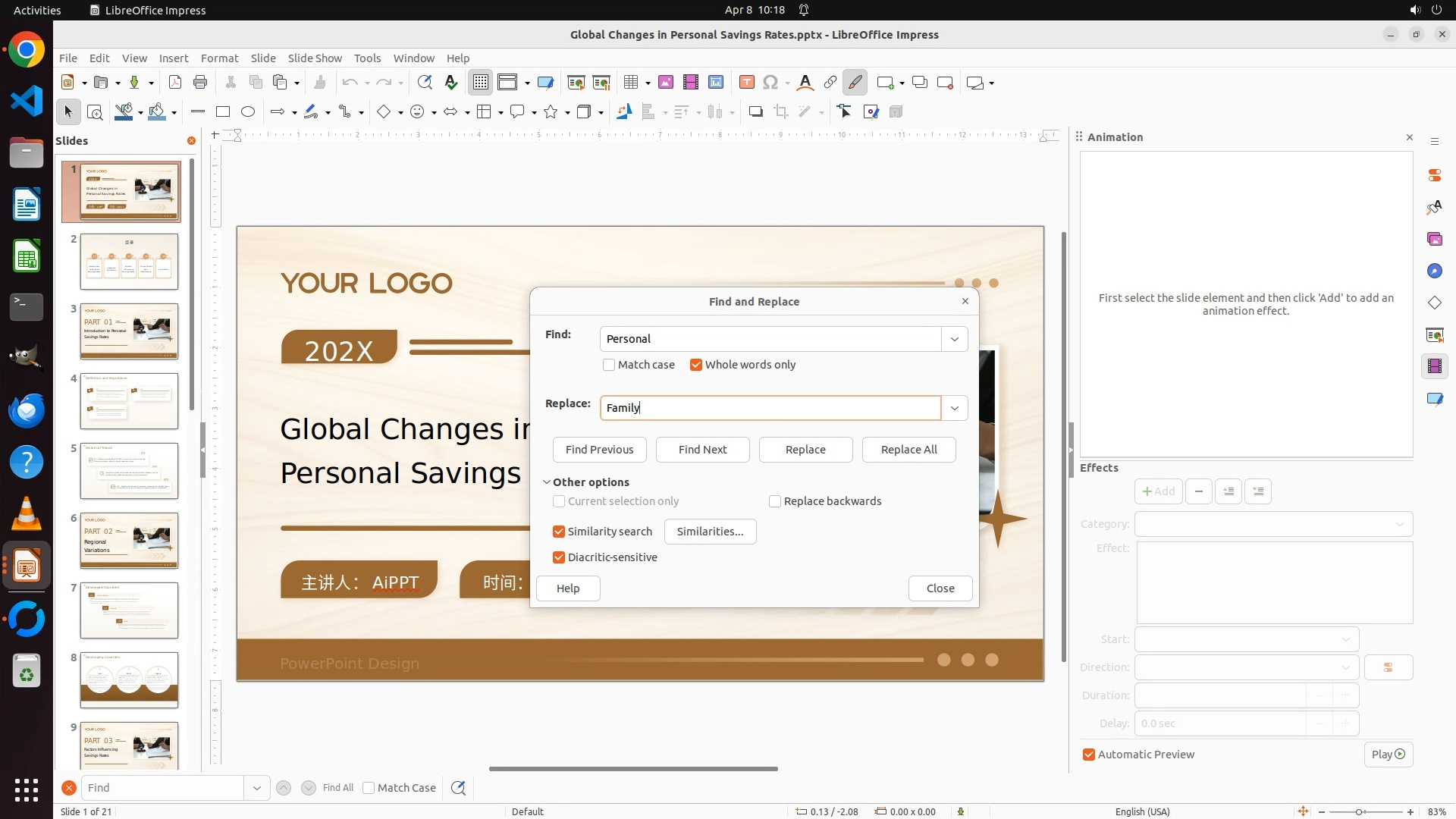Click the Display Grid toolbar icon
The width and height of the screenshot is (1456, 819).
(481, 83)
